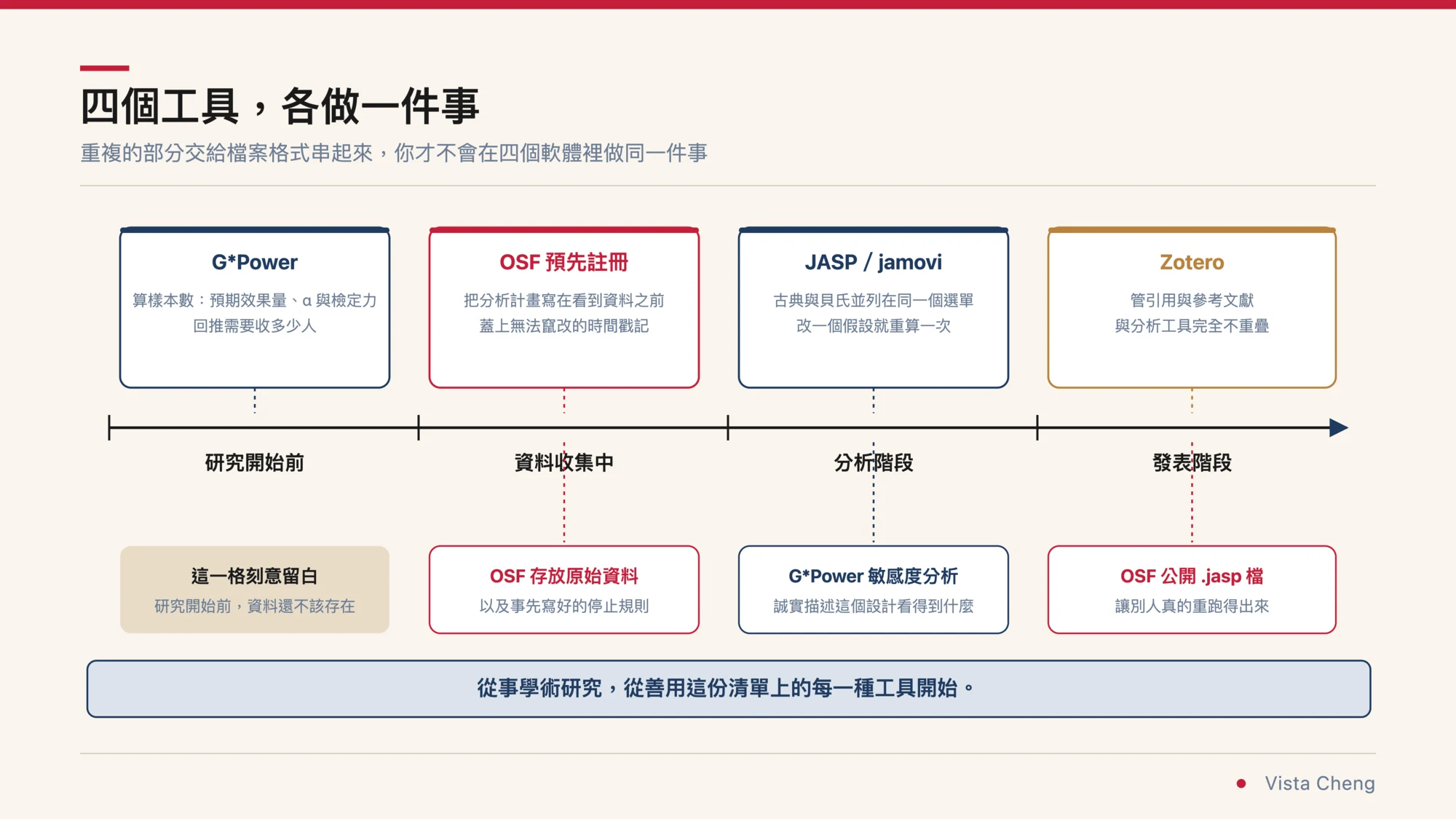
Task: Select the text 古典與貝氏並列在同一個選單
Action: pos(873,300)
